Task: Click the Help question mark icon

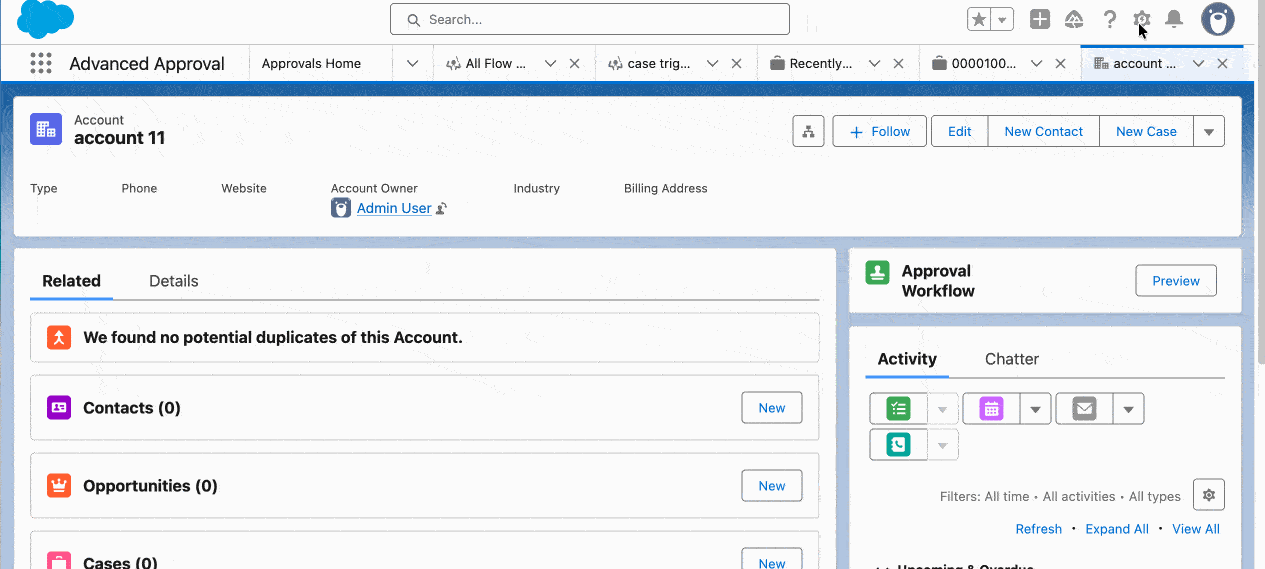Action: [1109, 19]
